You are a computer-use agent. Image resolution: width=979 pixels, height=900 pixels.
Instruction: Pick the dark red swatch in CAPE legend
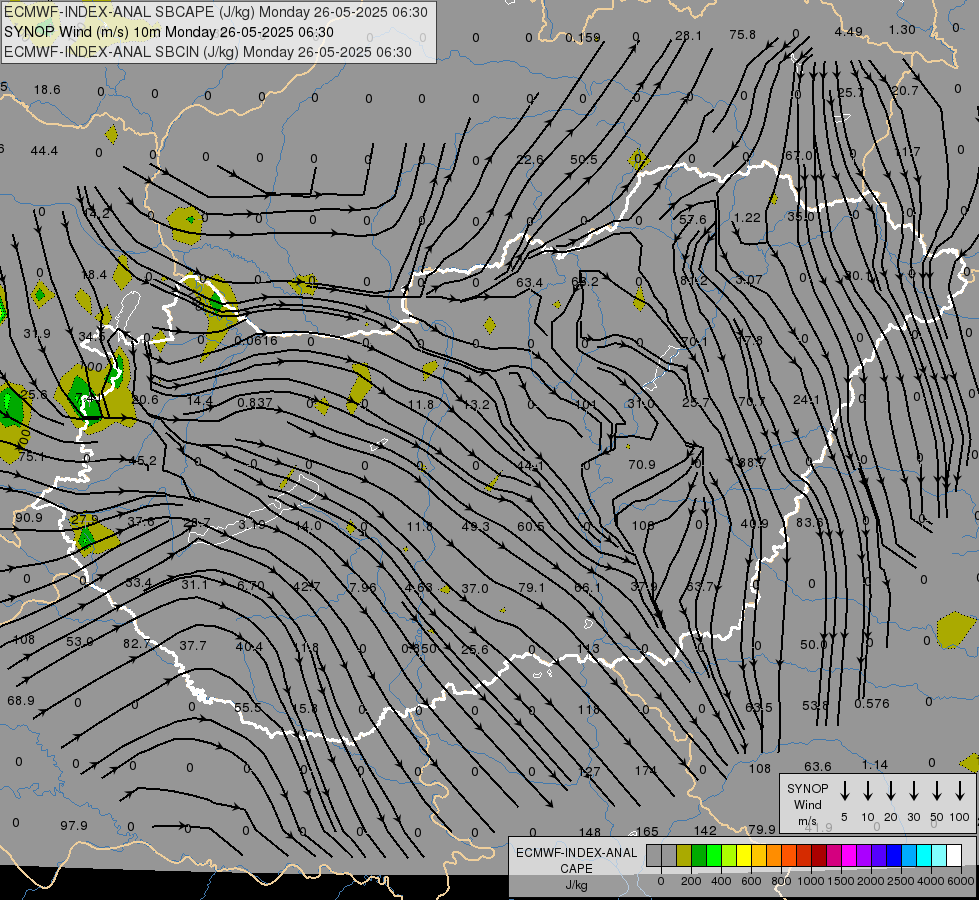click(x=819, y=856)
